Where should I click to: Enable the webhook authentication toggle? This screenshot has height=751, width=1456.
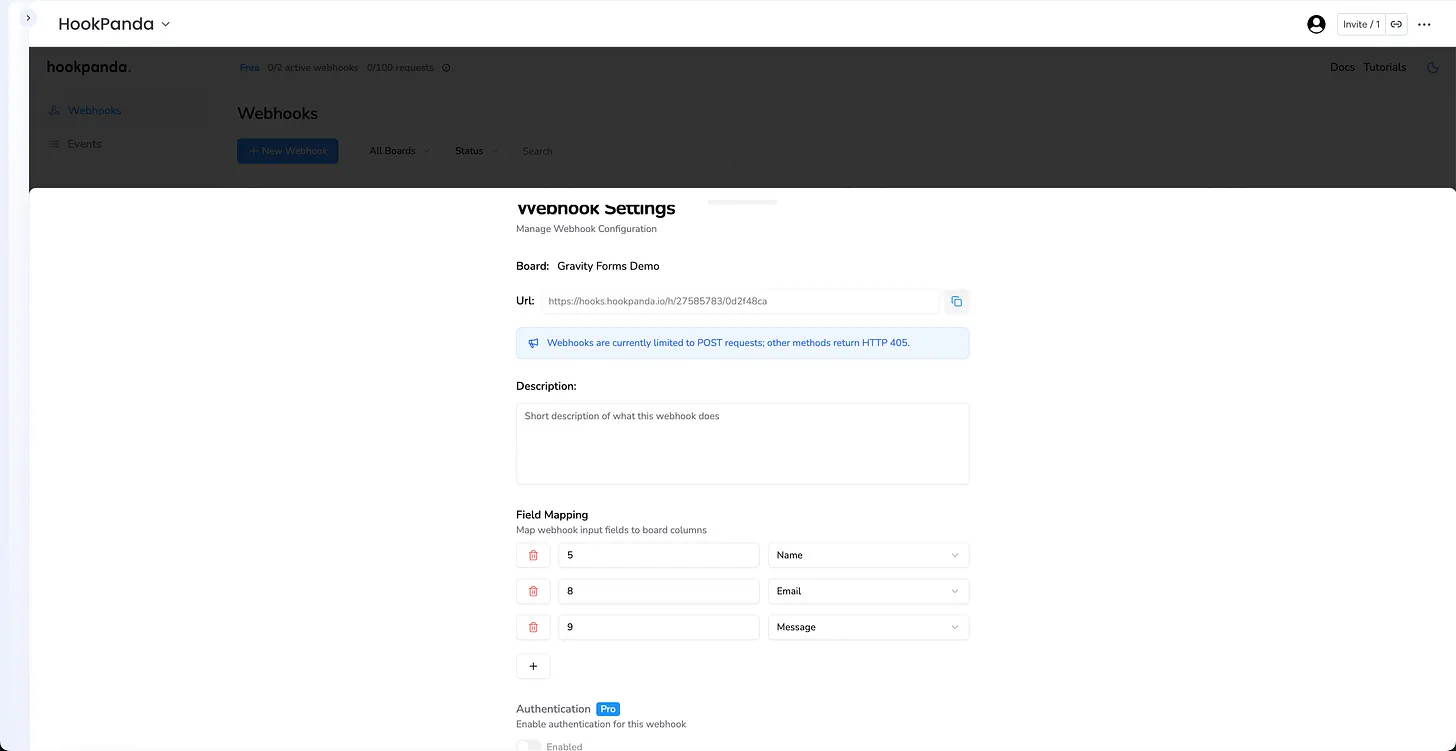pyautogui.click(x=529, y=745)
